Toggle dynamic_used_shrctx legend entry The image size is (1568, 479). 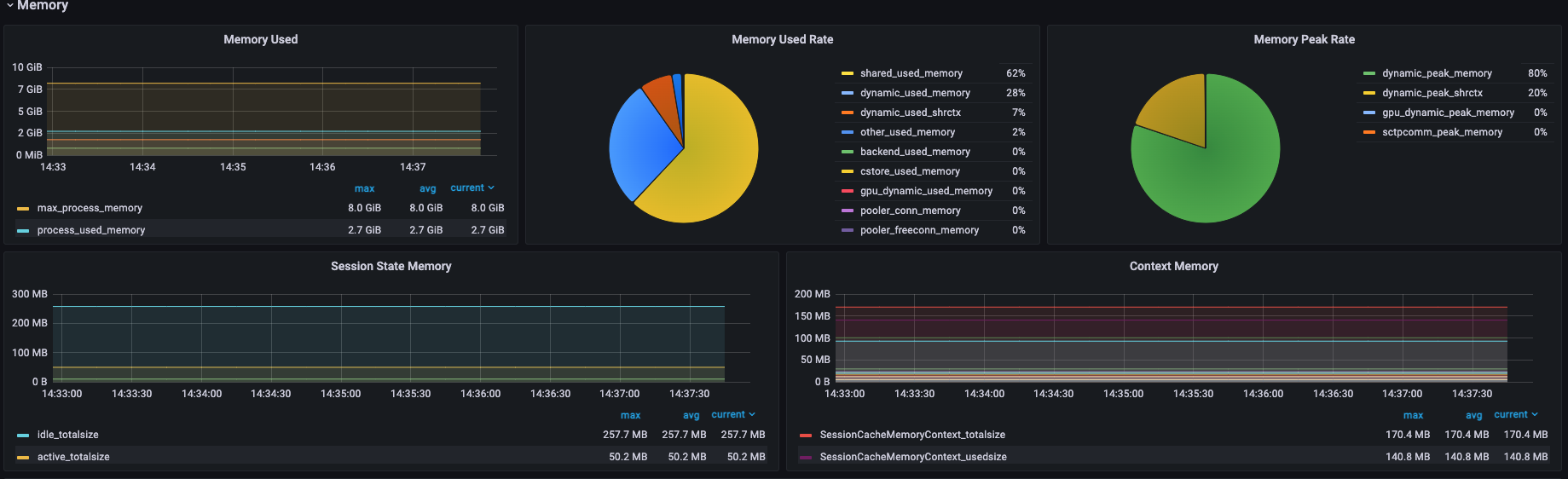[x=910, y=113]
